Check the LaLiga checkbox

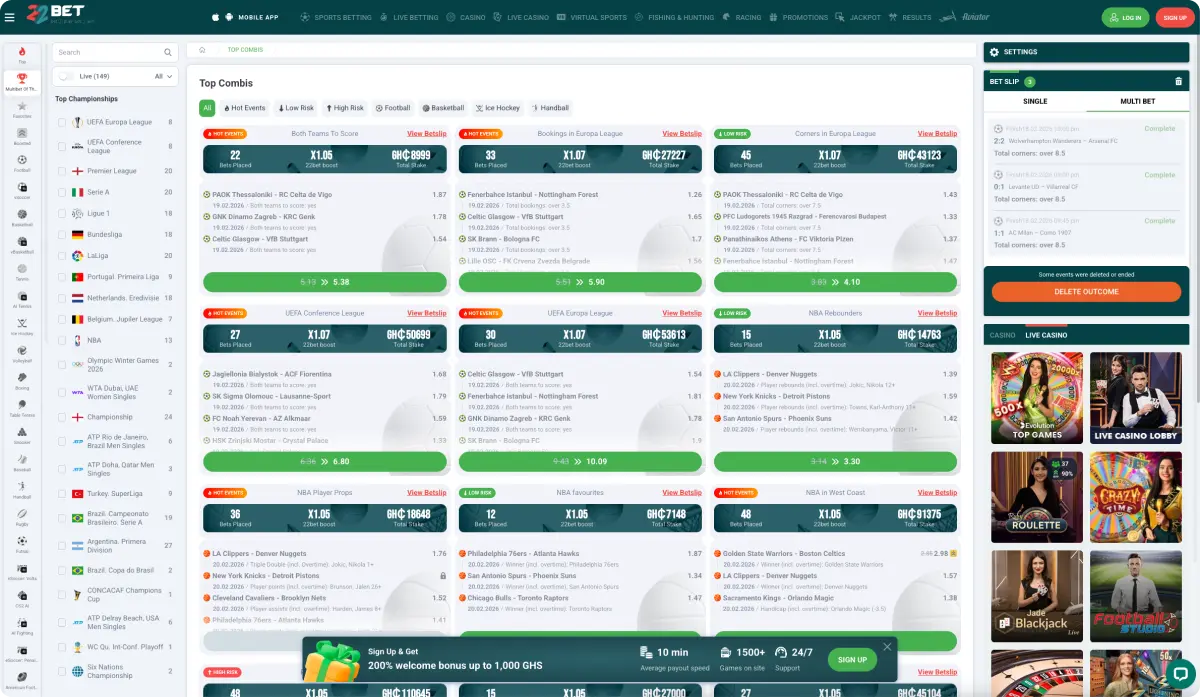(62, 256)
